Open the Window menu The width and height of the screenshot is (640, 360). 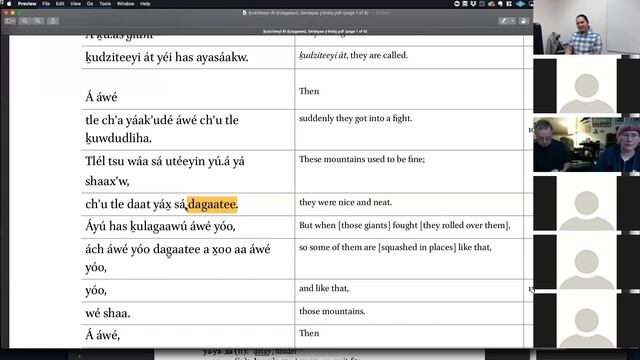[125, 4]
